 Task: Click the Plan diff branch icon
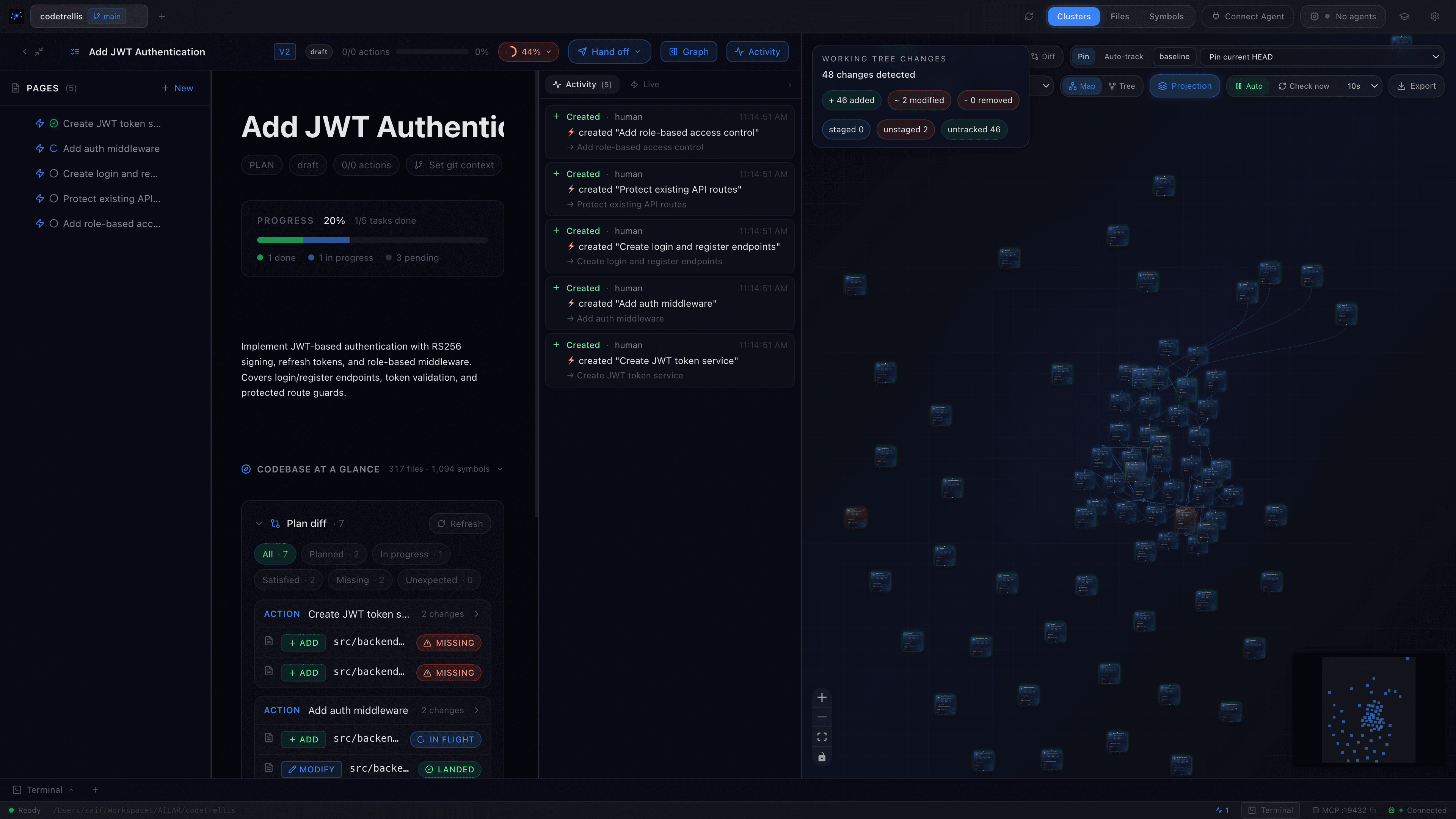coord(275,523)
